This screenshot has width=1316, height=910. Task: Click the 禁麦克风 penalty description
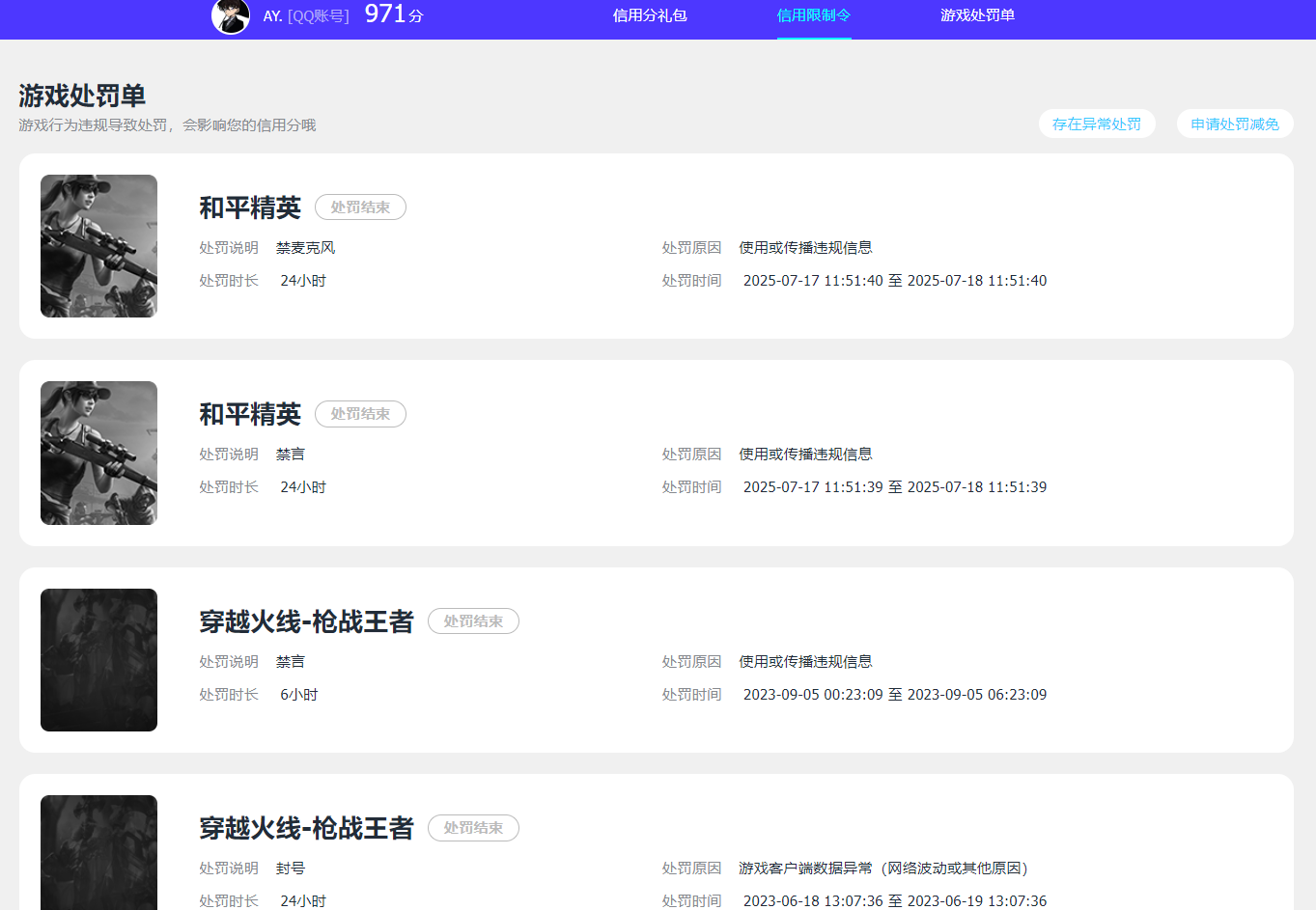click(x=305, y=247)
